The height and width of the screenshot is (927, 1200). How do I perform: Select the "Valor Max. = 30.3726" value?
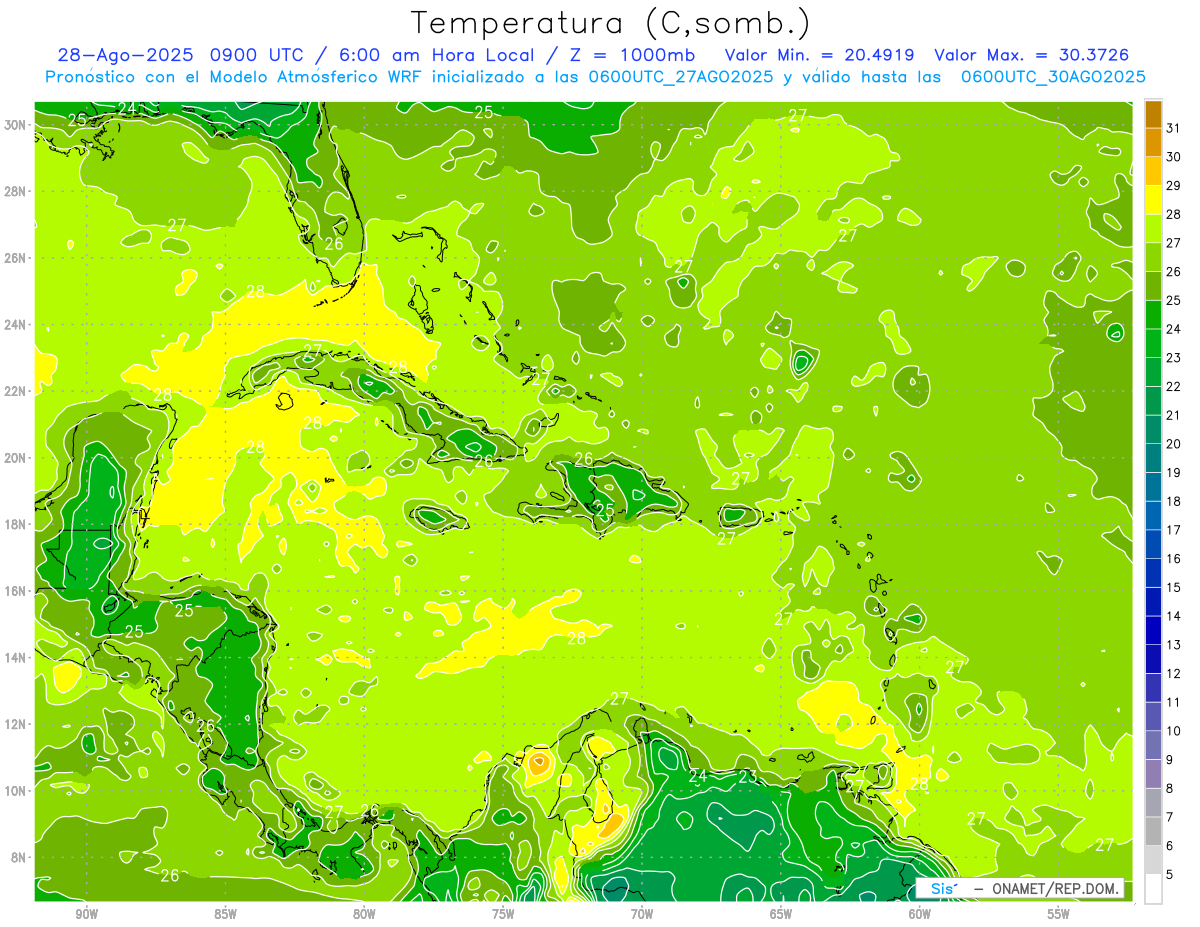[1031, 55]
